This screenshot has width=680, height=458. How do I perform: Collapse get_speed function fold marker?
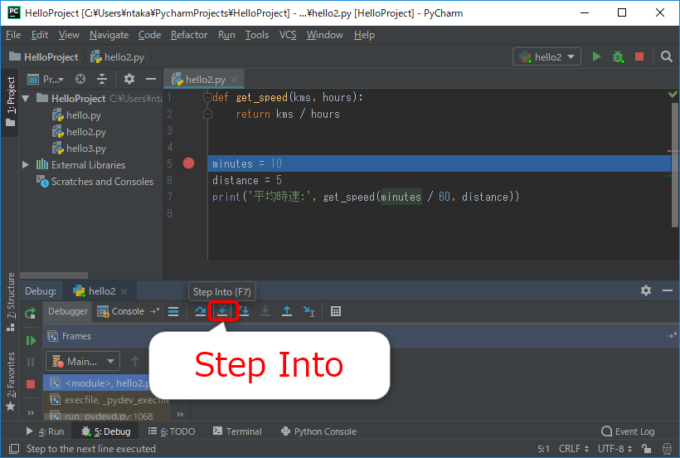(x=207, y=98)
